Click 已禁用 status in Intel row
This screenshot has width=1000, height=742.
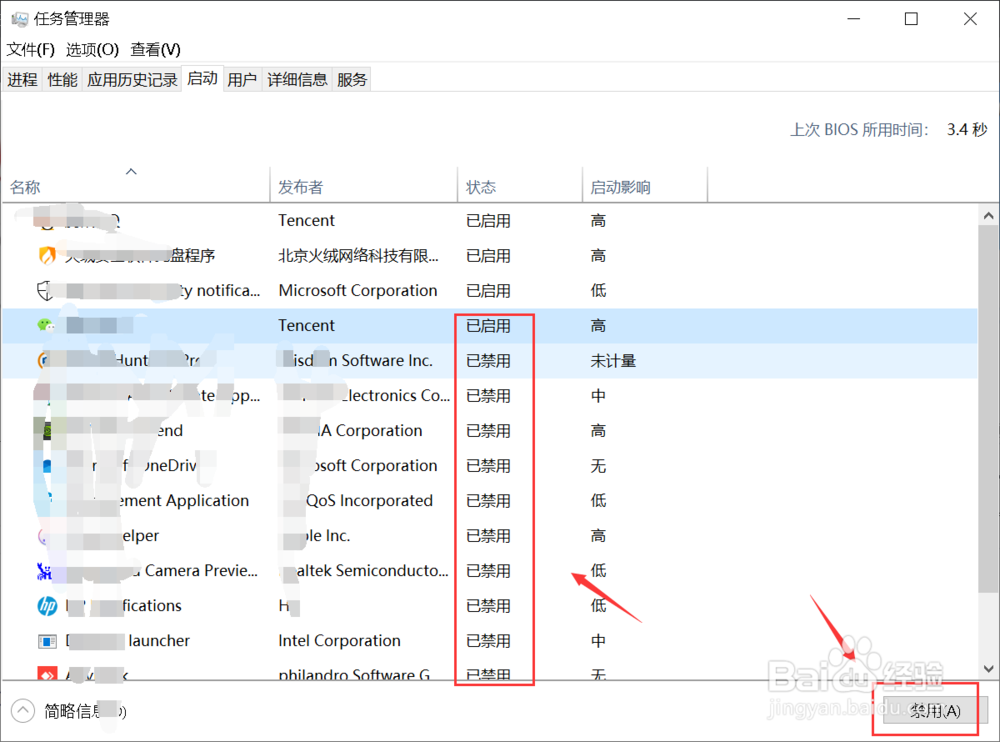pos(489,641)
